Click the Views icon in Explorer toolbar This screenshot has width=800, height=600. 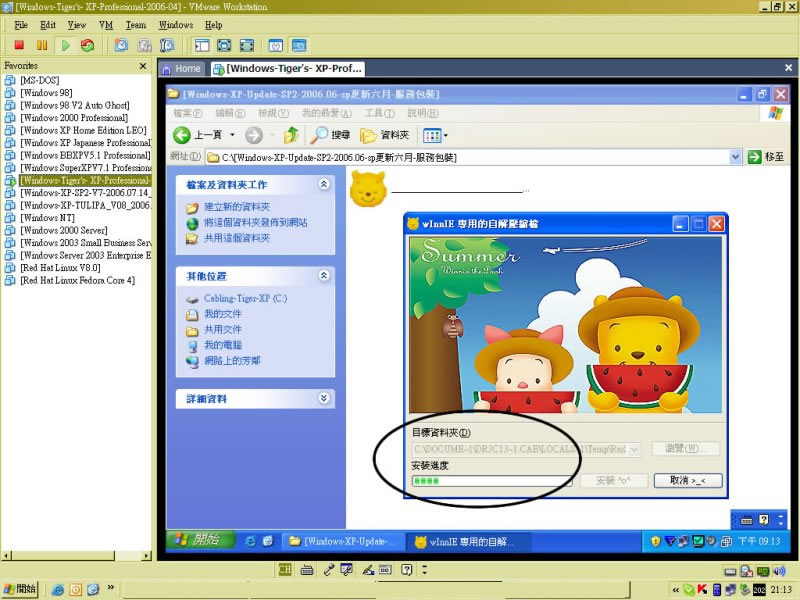432,135
